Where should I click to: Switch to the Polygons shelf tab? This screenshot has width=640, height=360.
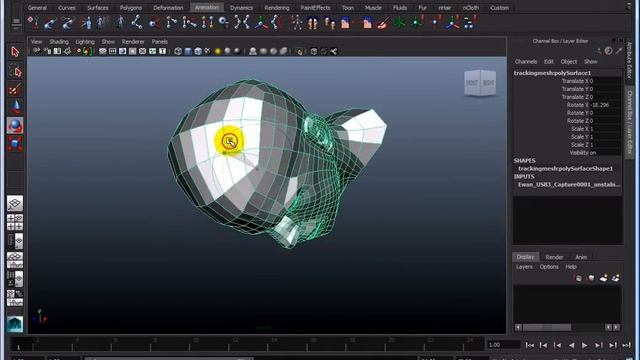click(131, 8)
